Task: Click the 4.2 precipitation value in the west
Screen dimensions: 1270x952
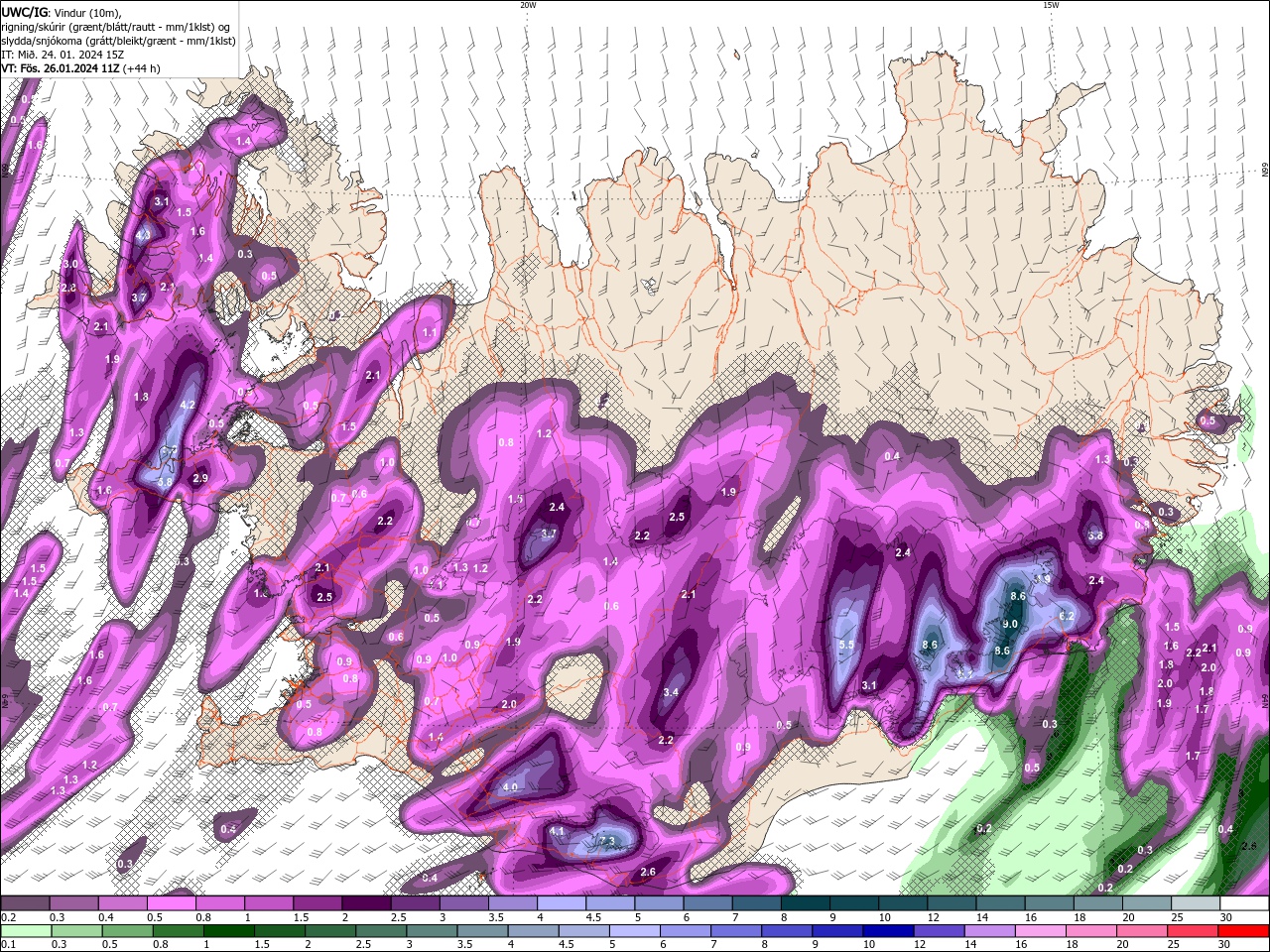Action: (188, 405)
